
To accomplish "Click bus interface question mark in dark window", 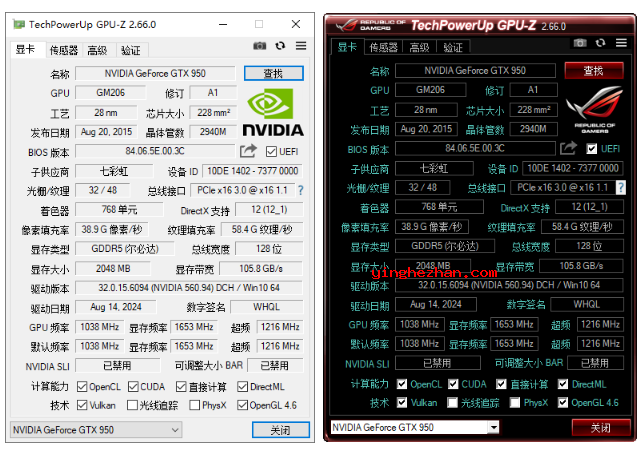I will [621, 187].
